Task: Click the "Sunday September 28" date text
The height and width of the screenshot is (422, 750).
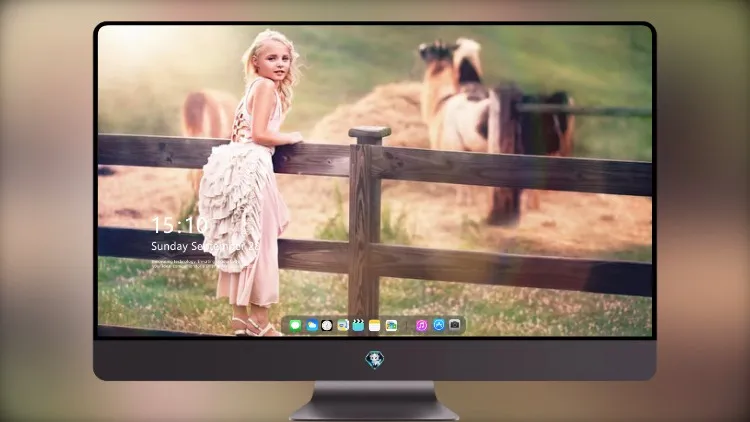Action: [206, 246]
